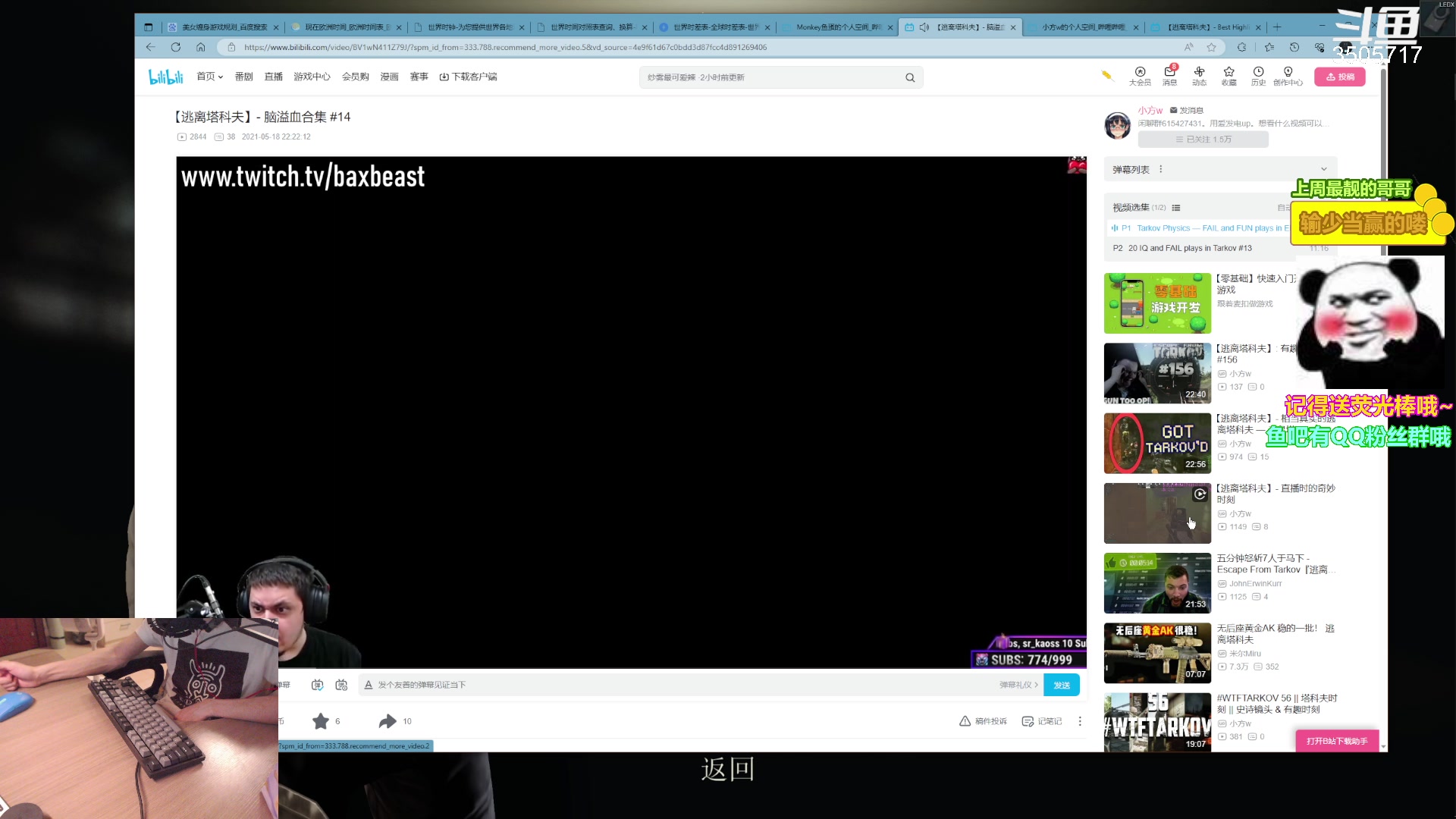The image size is (1456, 819).
Task: Open browser essentials heart icon
Action: click(1319, 47)
